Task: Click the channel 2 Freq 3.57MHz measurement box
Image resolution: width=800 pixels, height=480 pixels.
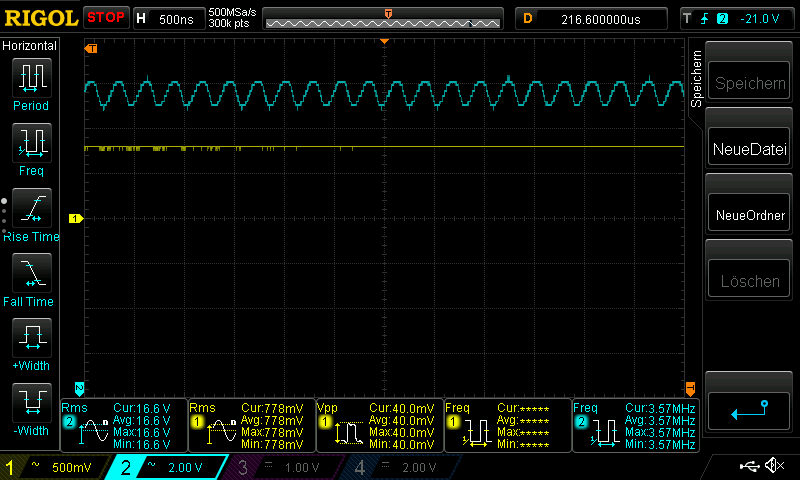Action: 636,425
